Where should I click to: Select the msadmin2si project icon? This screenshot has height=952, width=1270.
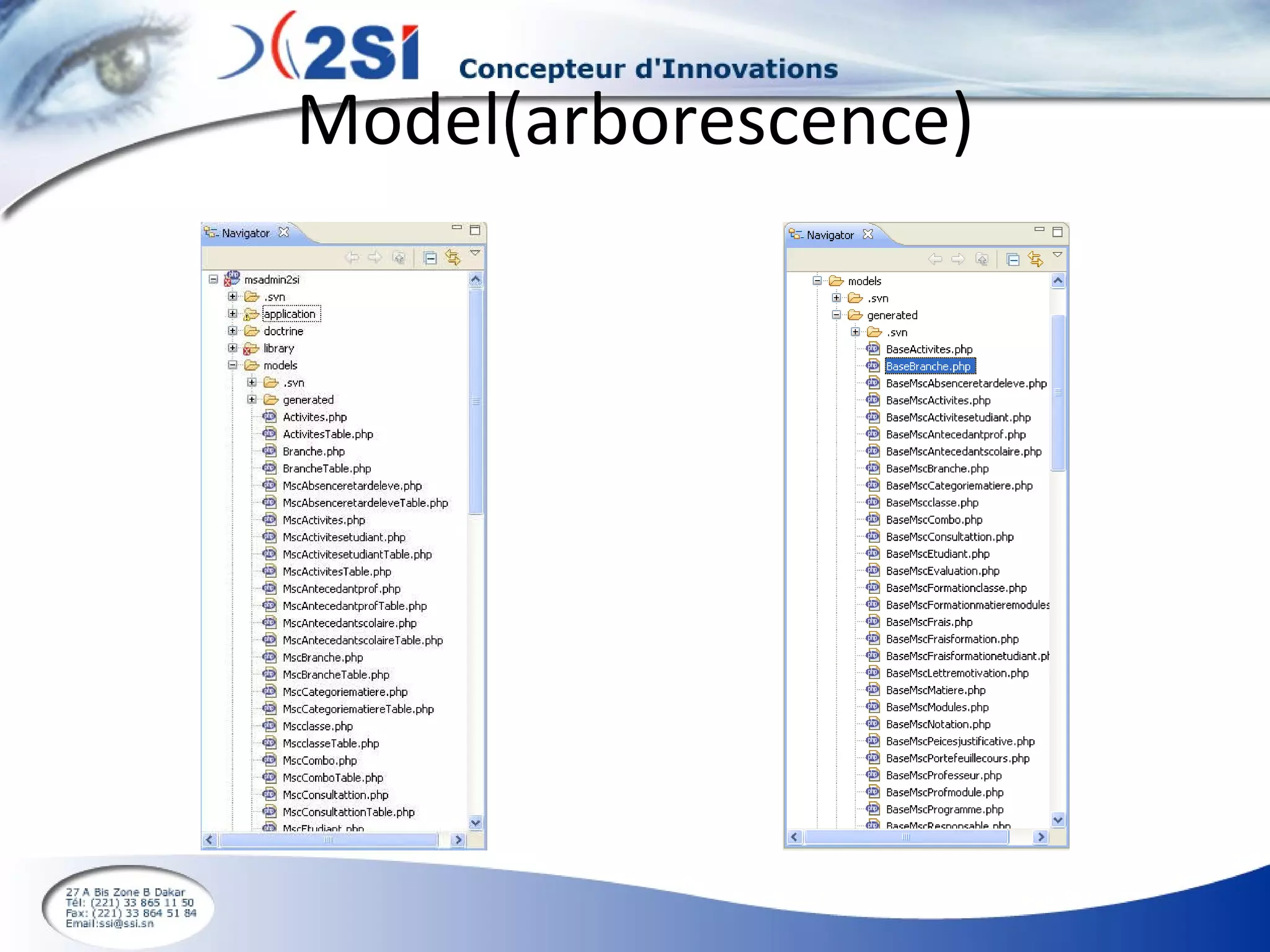tap(232, 278)
